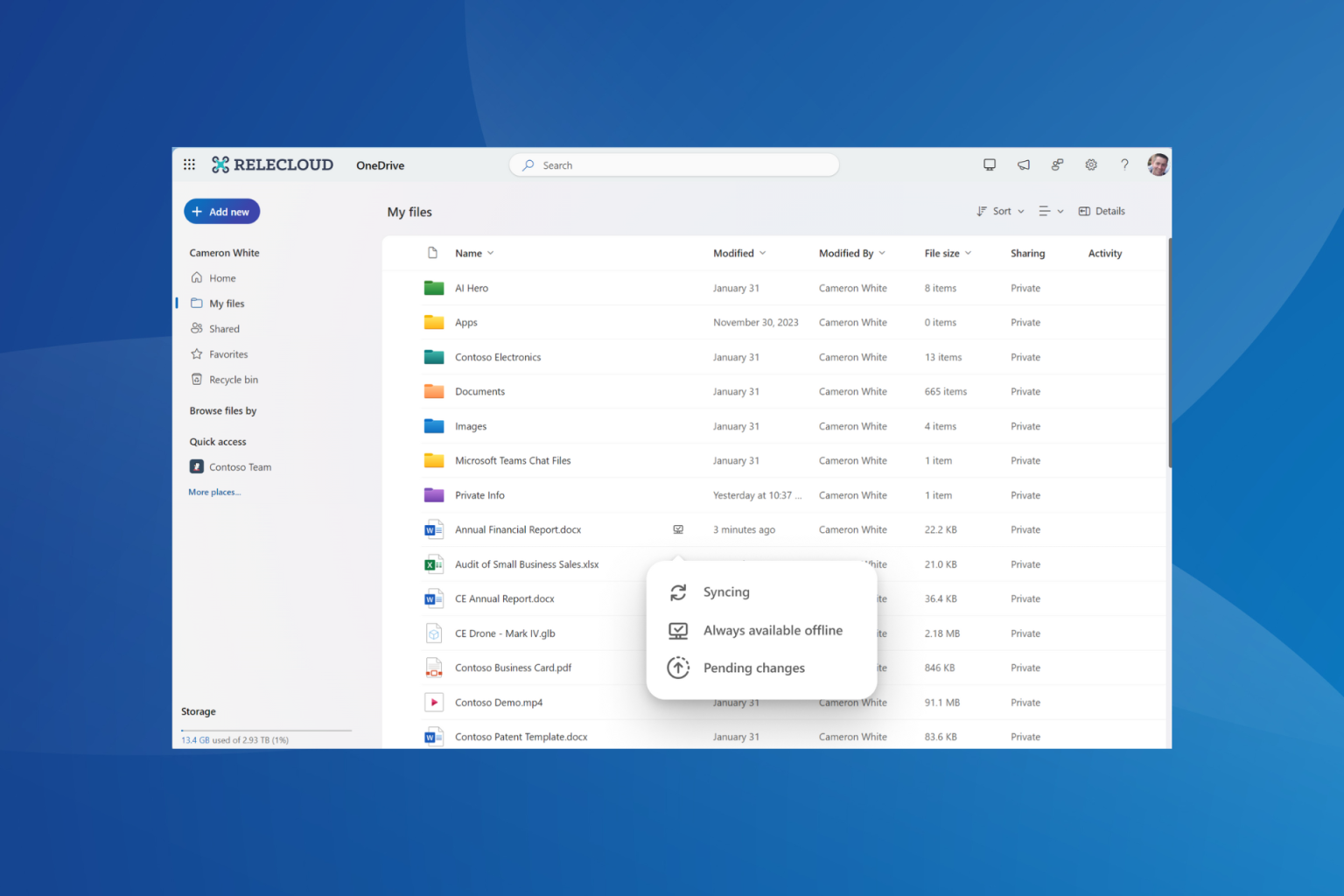Image resolution: width=1344 pixels, height=896 pixels.
Task: Switch to Shared section
Action: point(224,328)
